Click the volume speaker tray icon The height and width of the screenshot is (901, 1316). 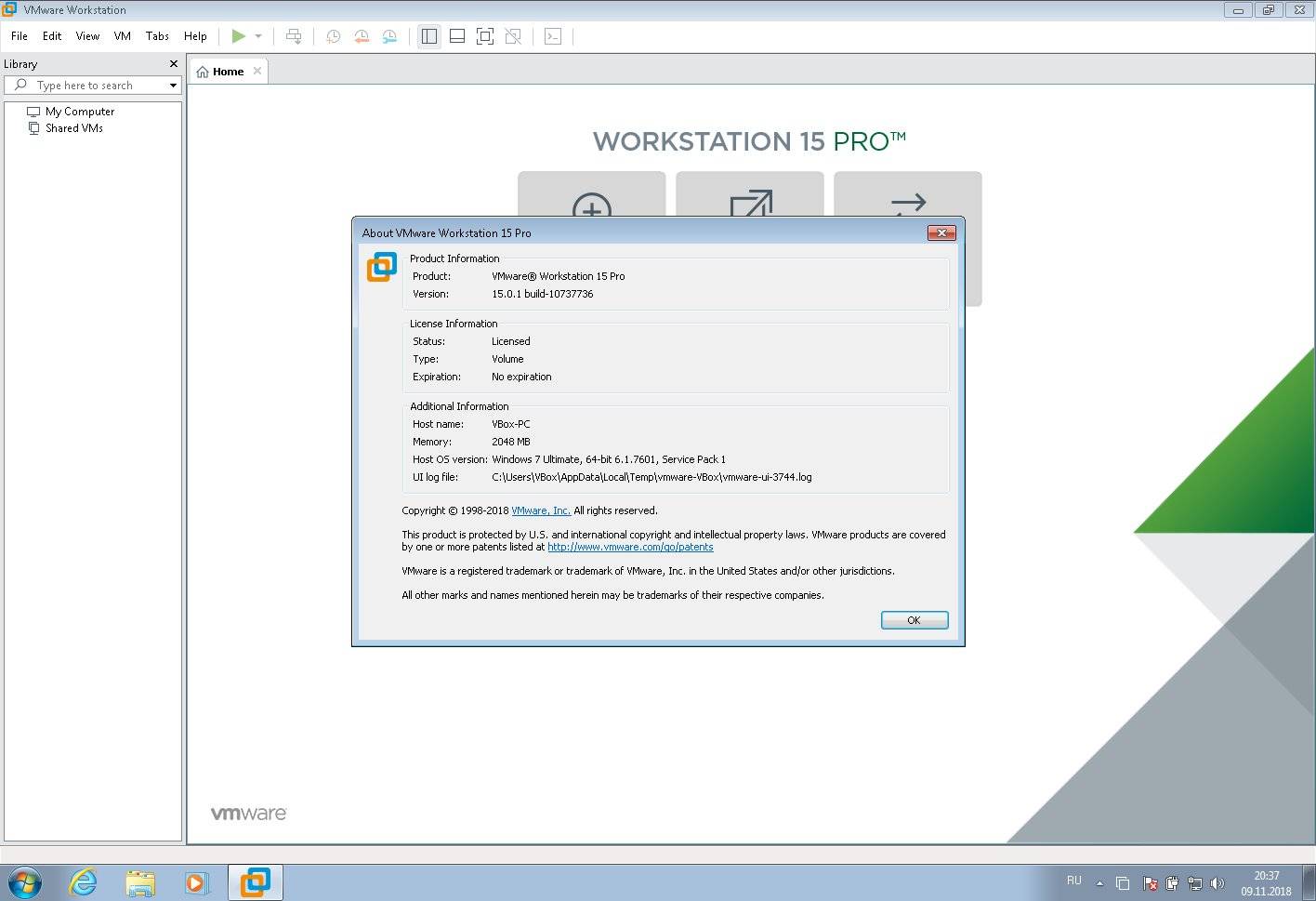click(x=1217, y=883)
